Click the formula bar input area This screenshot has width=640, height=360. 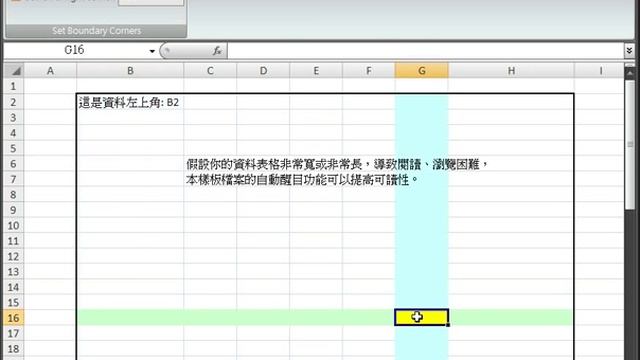425,51
